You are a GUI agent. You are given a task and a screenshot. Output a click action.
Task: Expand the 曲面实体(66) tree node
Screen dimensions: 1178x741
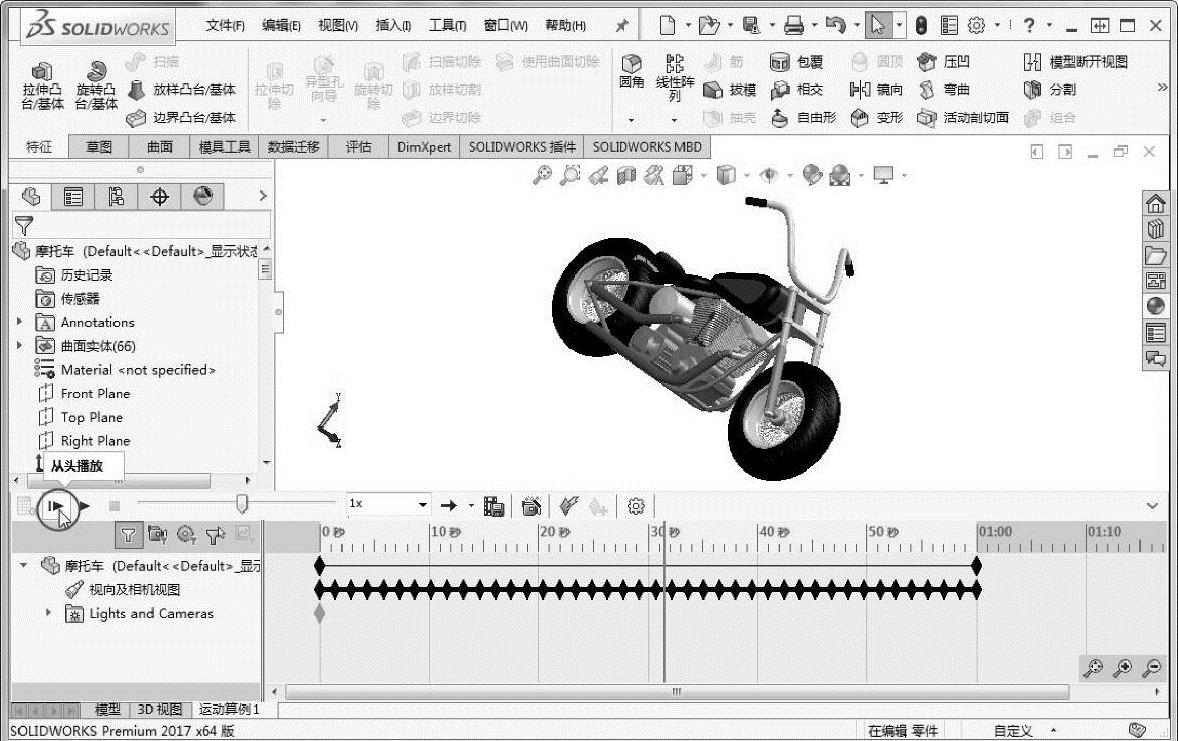tap(19, 346)
